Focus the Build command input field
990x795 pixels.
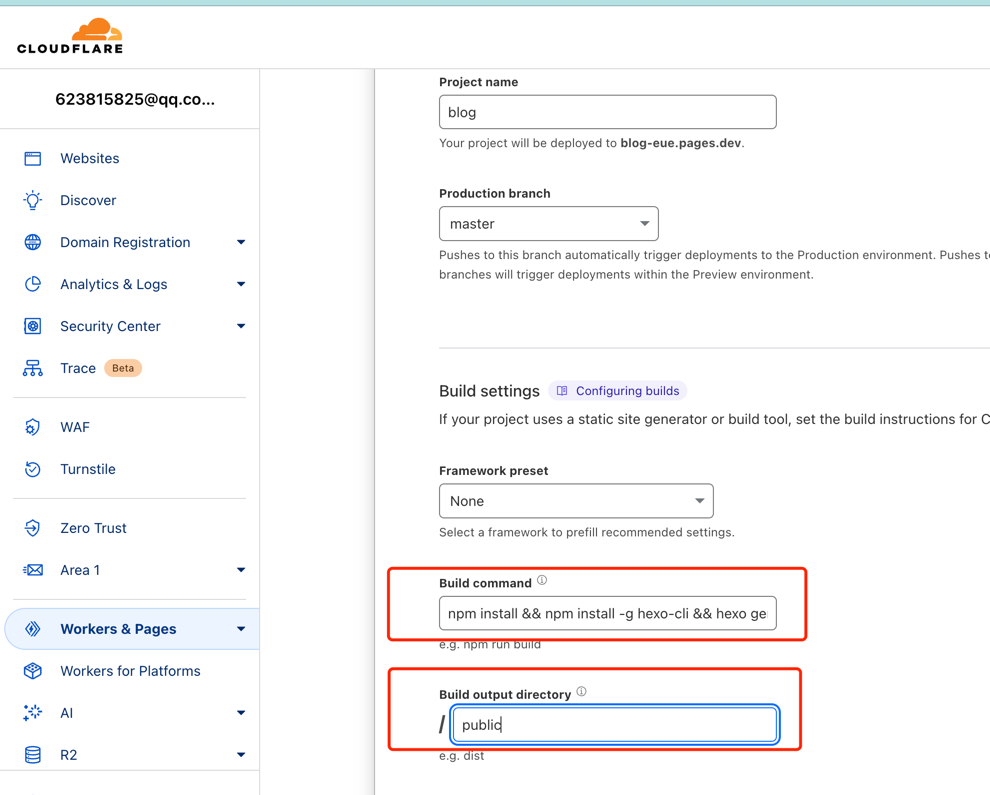tap(608, 613)
